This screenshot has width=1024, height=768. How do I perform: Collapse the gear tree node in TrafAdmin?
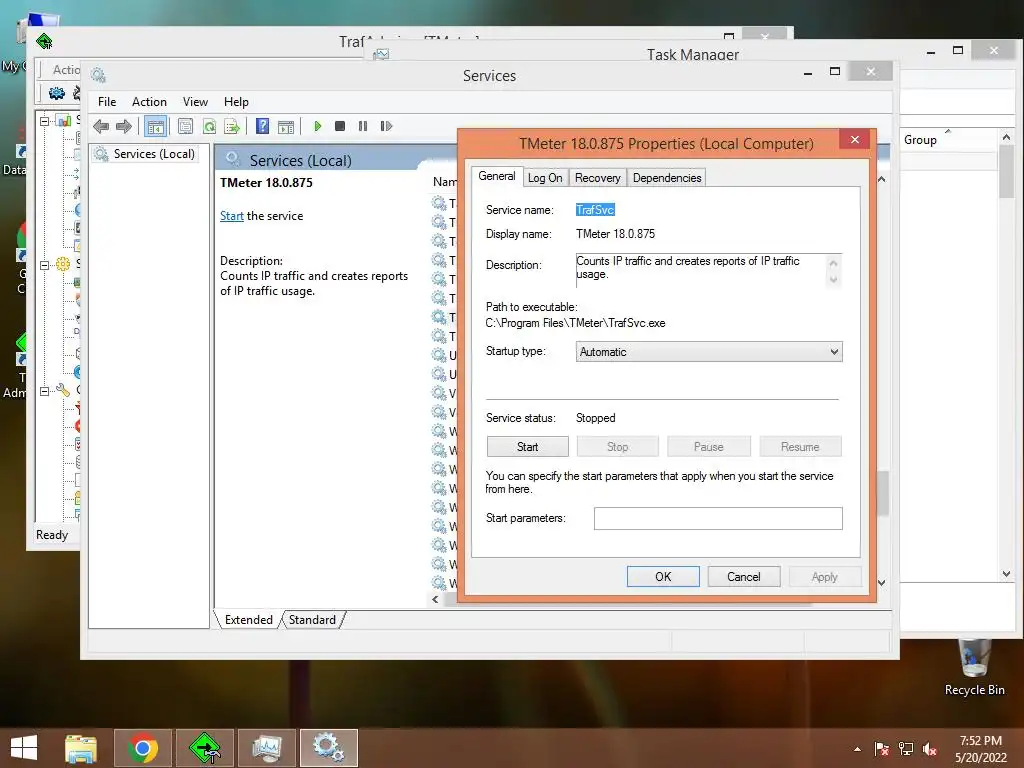coord(44,265)
